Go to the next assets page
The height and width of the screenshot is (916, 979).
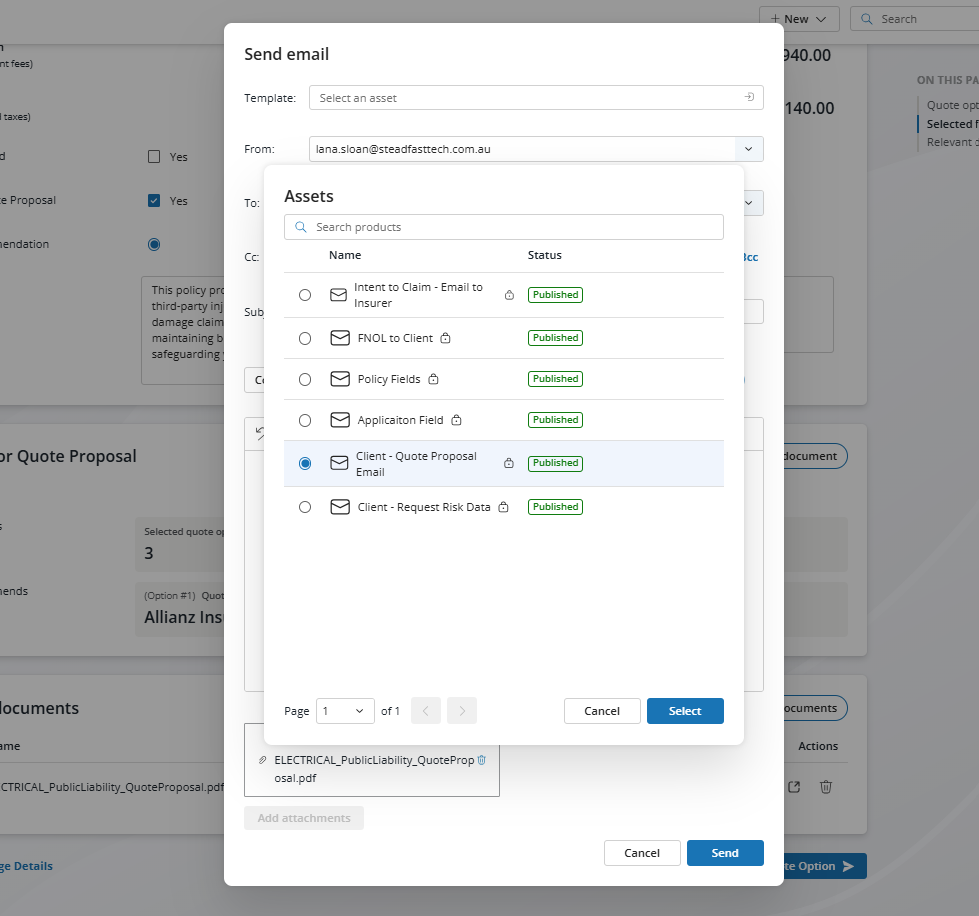(x=462, y=711)
